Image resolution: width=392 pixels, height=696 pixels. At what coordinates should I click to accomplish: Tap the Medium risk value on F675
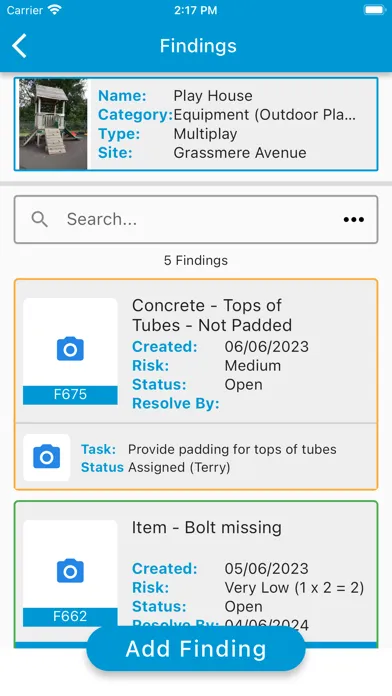point(253,365)
